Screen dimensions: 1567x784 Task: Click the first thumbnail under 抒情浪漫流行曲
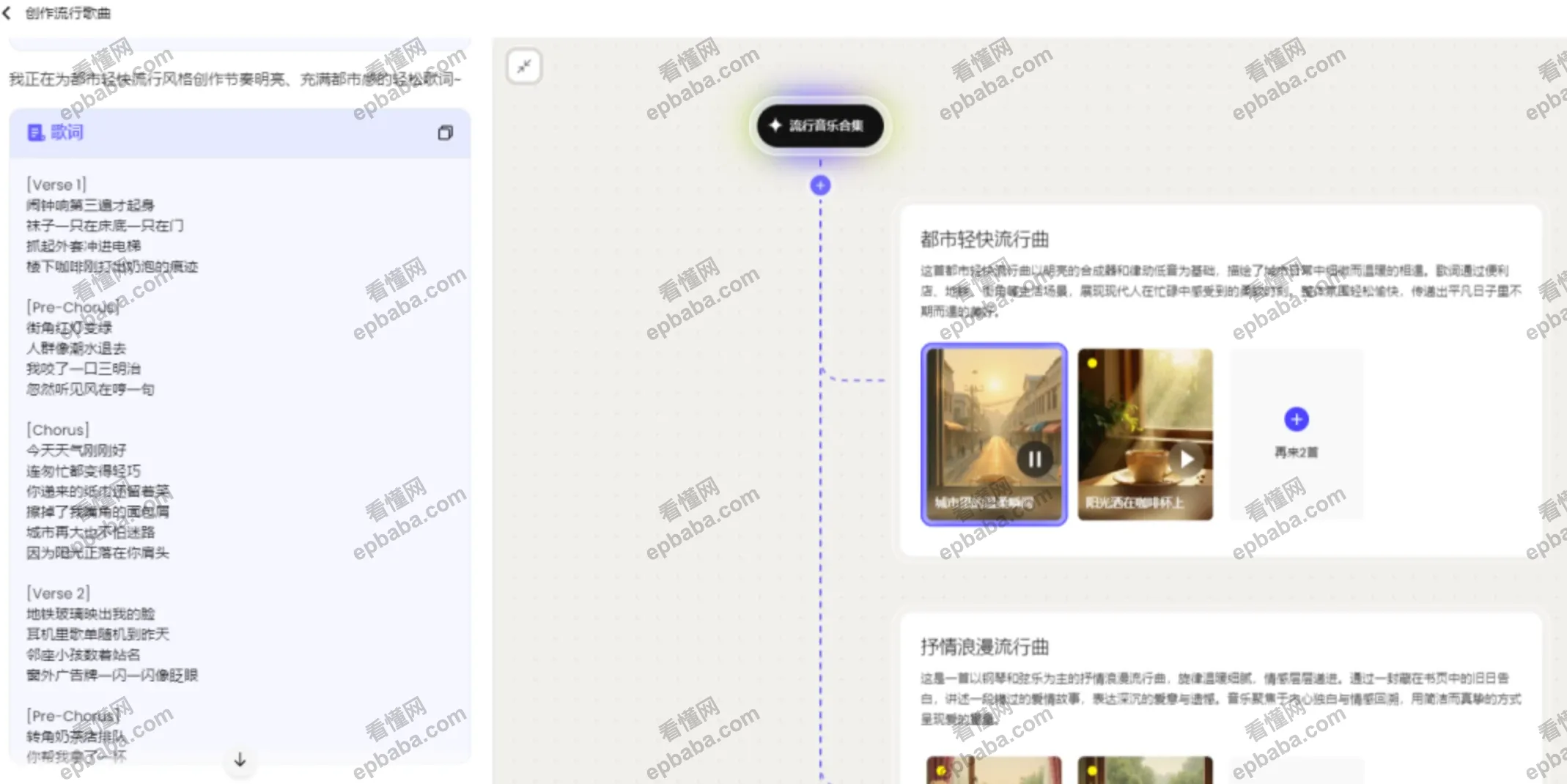(993, 769)
